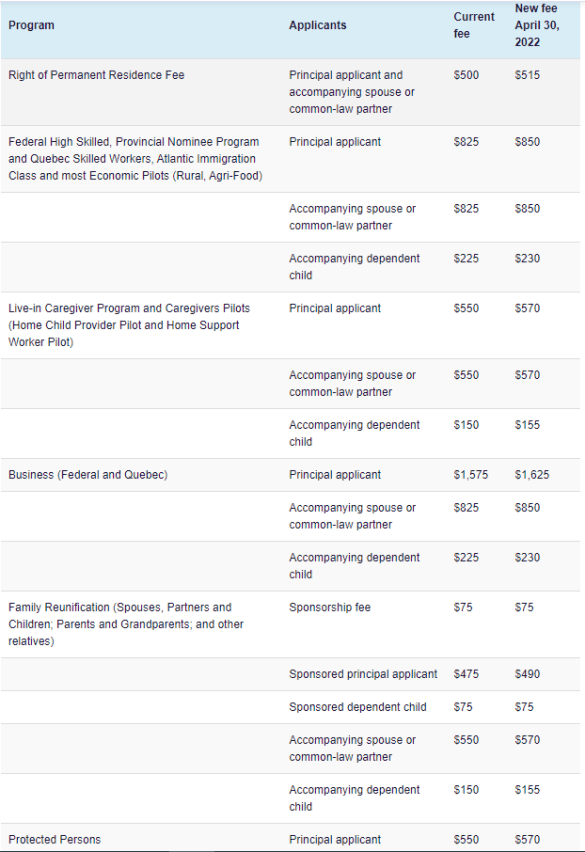585x852 pixels.
Task: Select Right of Permanent Residence Fee text
Action: (96, 75)
